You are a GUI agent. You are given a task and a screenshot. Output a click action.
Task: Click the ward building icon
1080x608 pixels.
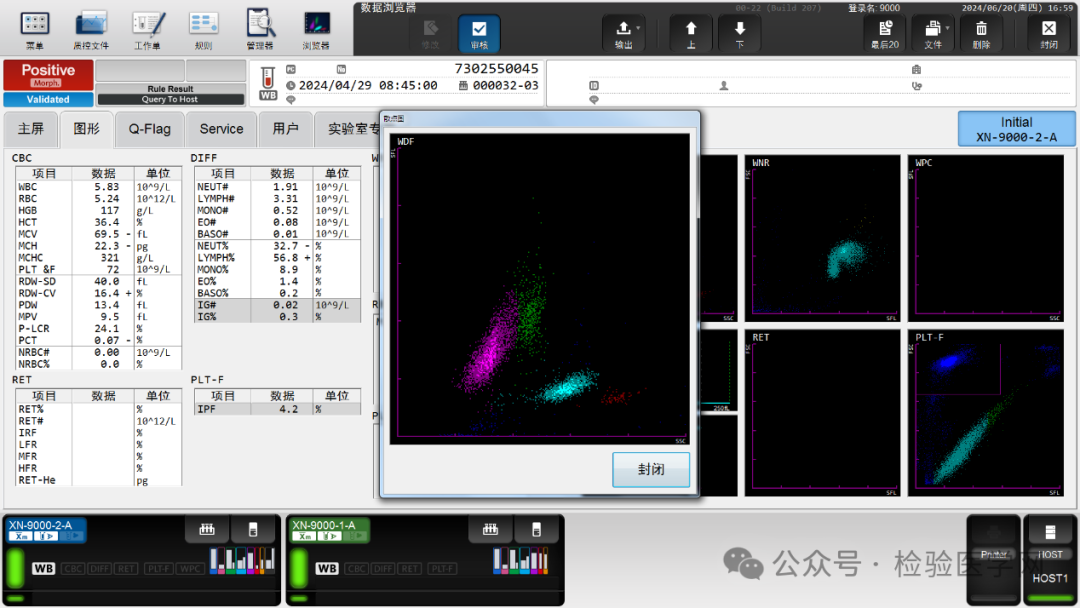point(916,69)
